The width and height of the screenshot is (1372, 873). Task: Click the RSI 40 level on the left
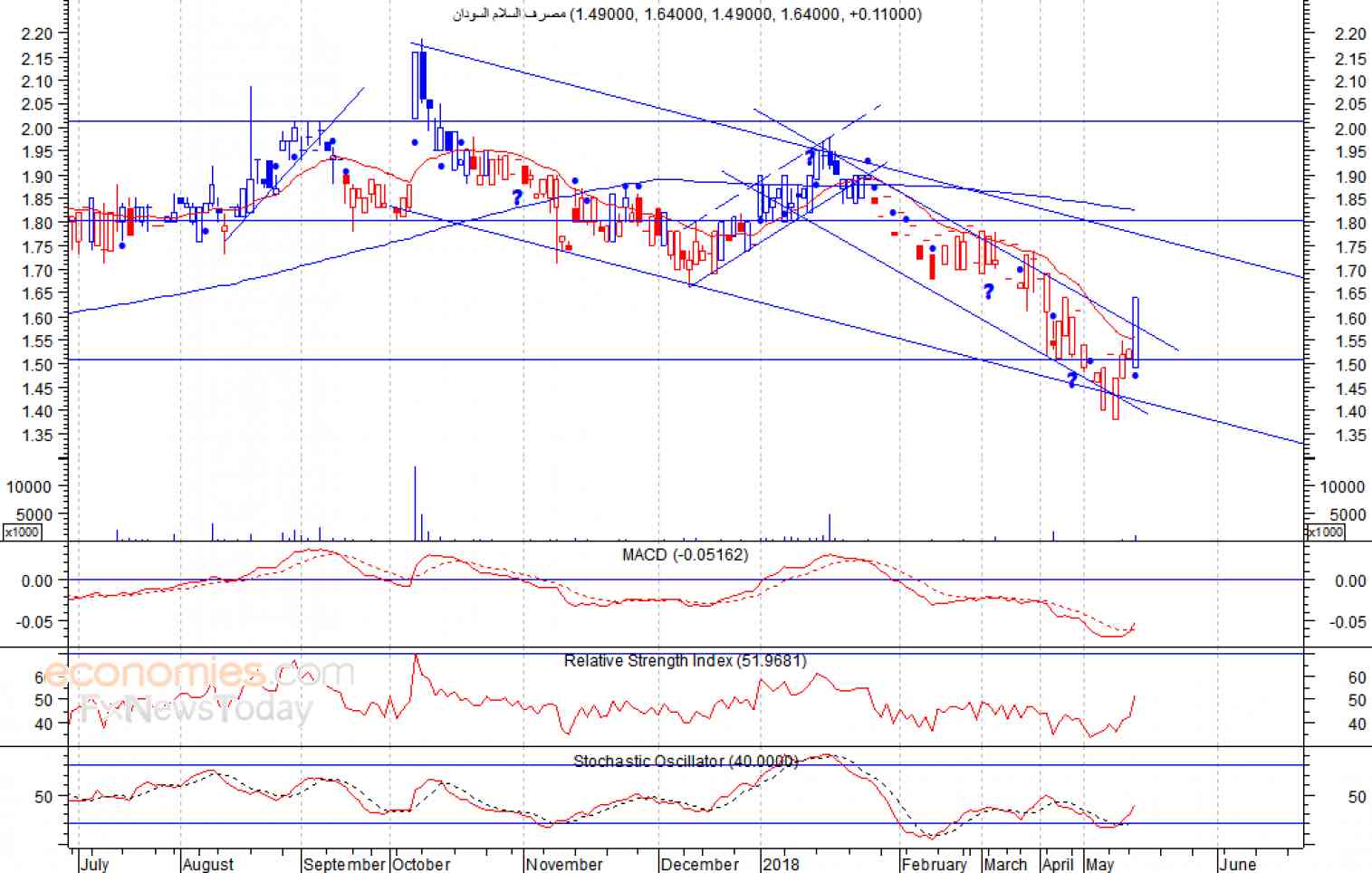[x=43, y=724]
